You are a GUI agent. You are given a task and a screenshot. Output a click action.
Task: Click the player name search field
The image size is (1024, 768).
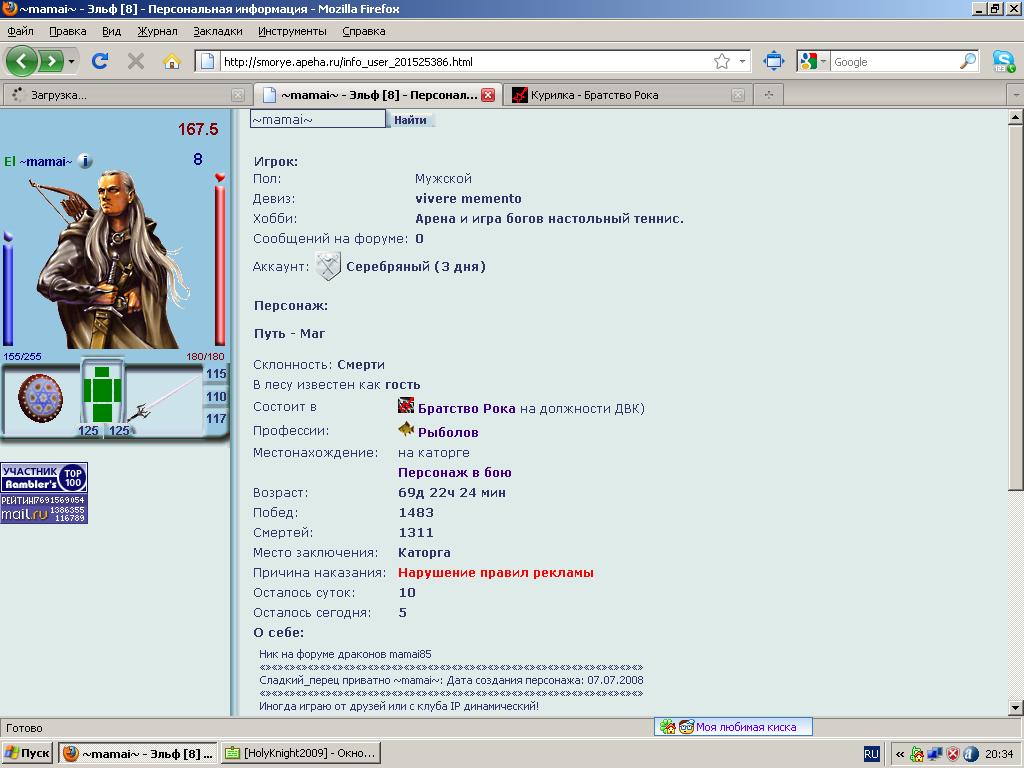tap(318, 119)
